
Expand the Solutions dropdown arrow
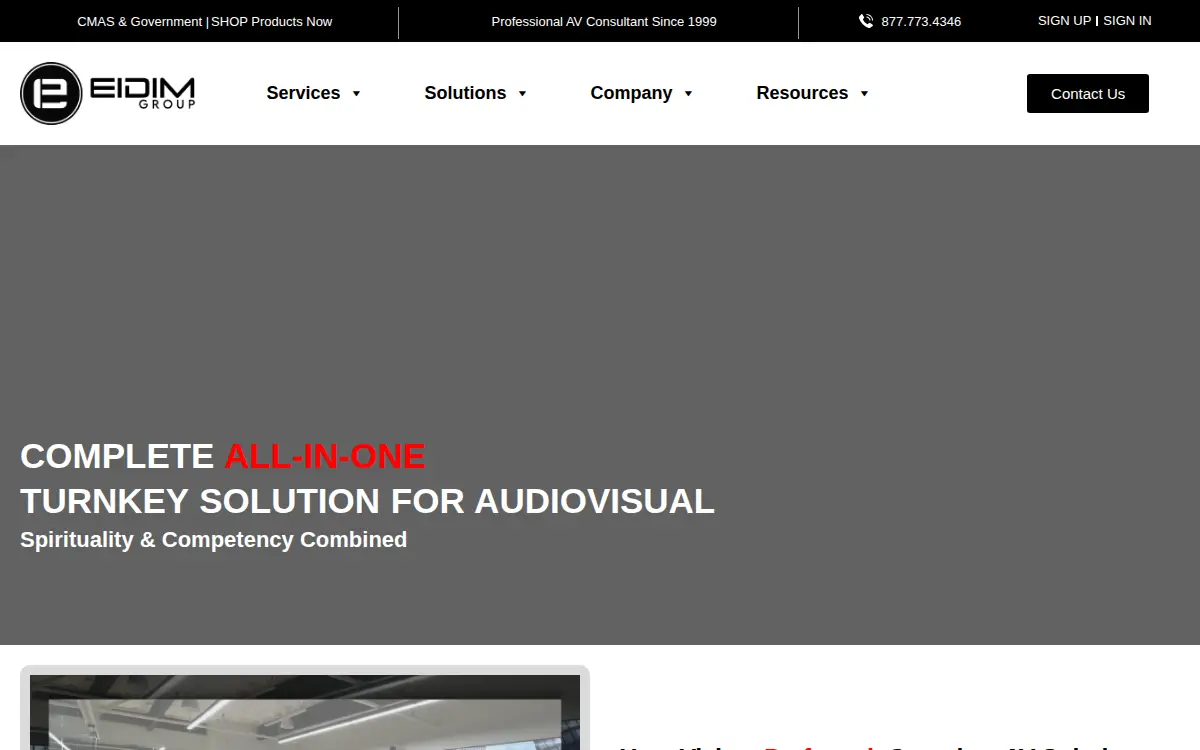522,93
